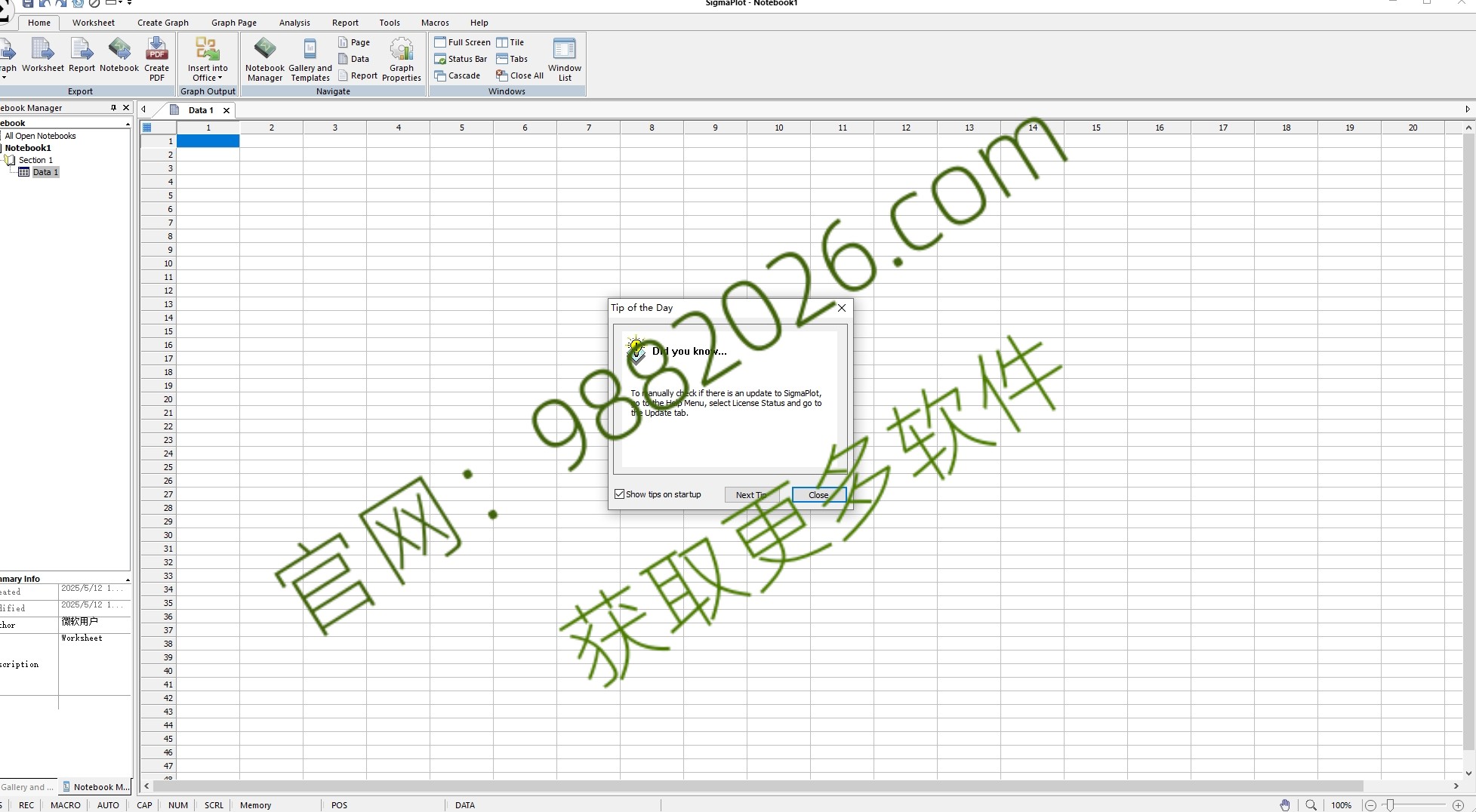Open the Help ribbon tab
Viewport: 1476px width, 812px height.
[x=479, y=23]
